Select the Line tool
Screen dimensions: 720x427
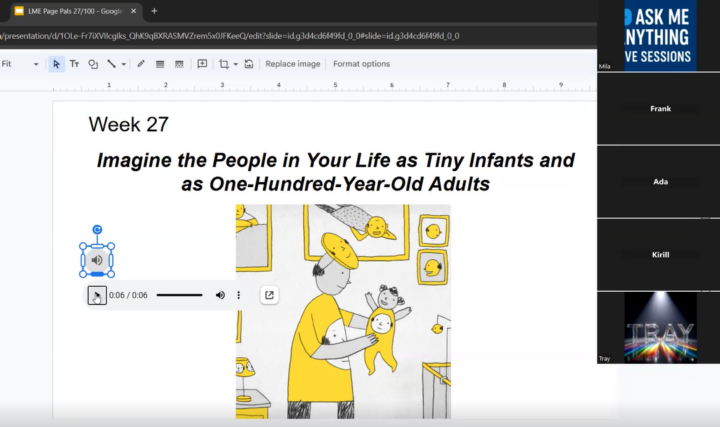111,64
